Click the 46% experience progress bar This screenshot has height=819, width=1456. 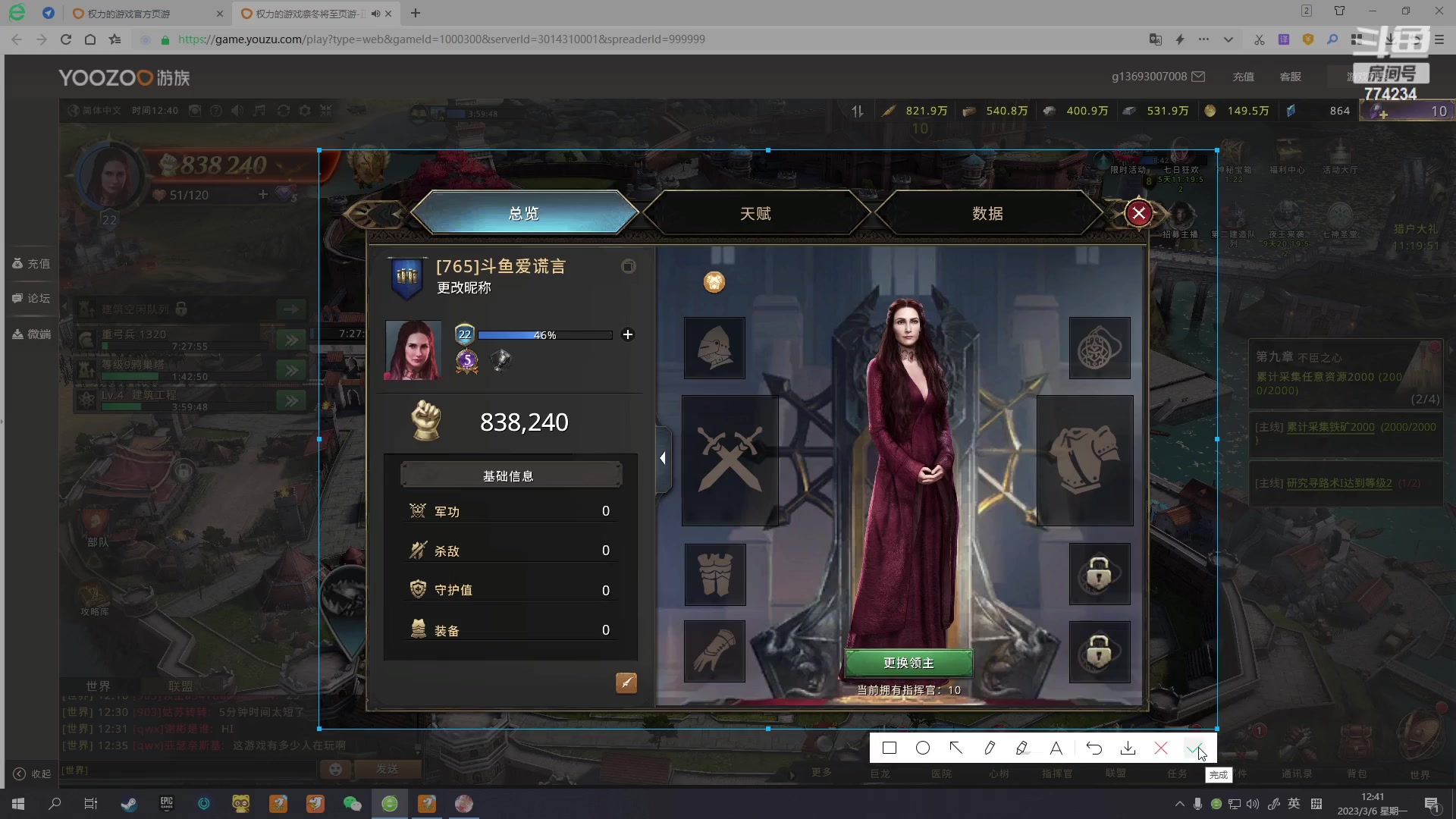(x=544, y=335)
